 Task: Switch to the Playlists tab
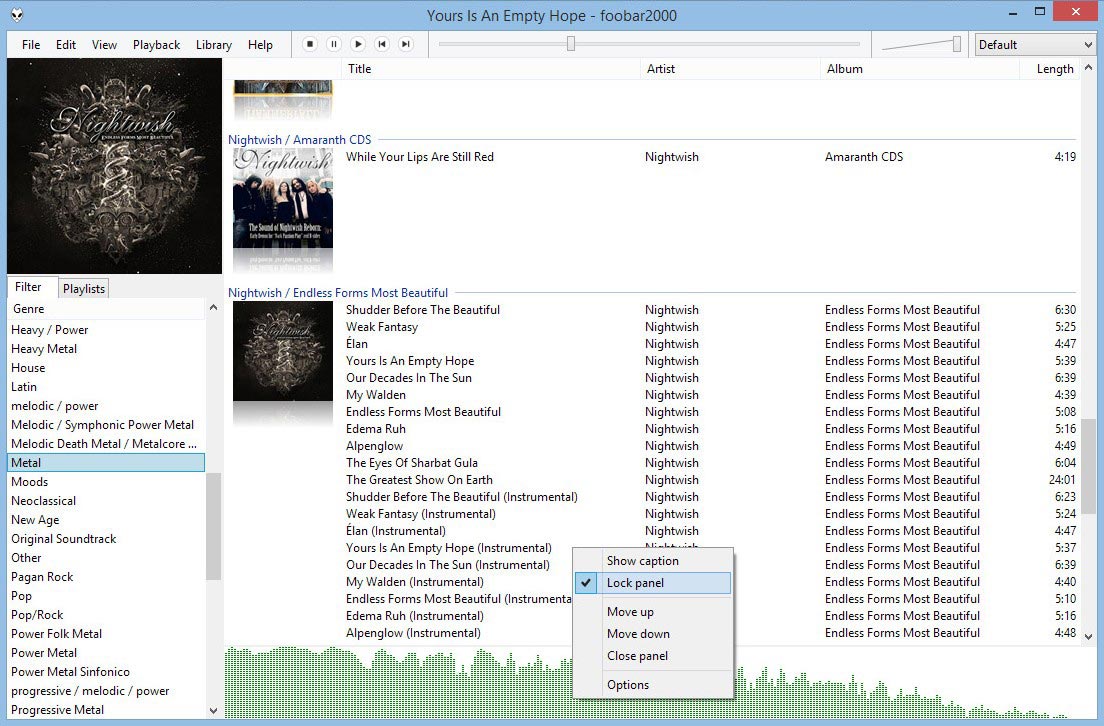click(83, 288)
